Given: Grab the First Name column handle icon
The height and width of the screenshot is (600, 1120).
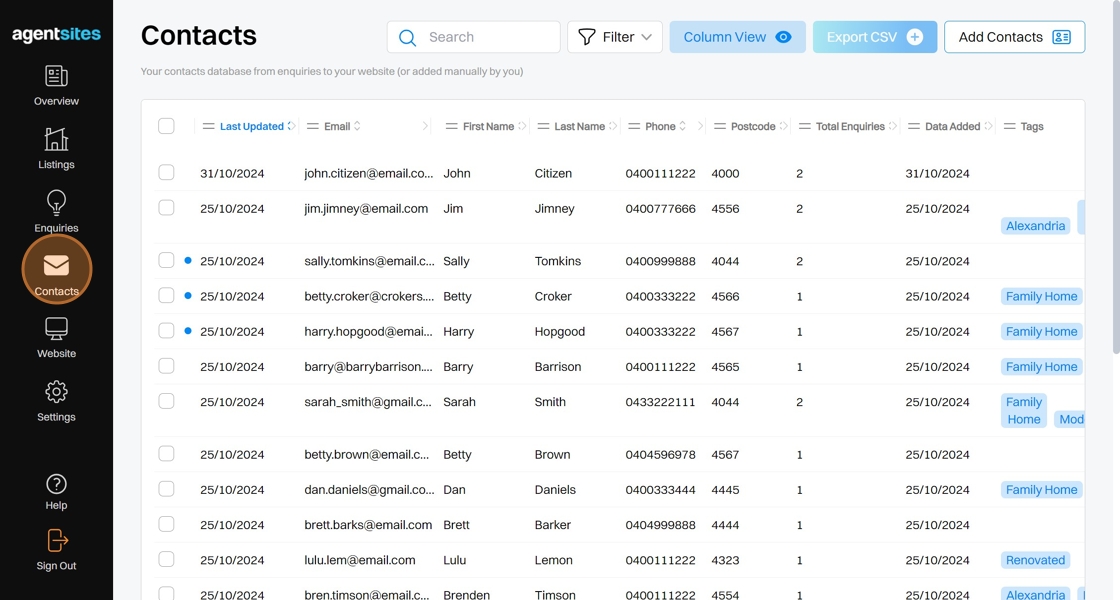Looking at the screenshot, I should [451, 126].
